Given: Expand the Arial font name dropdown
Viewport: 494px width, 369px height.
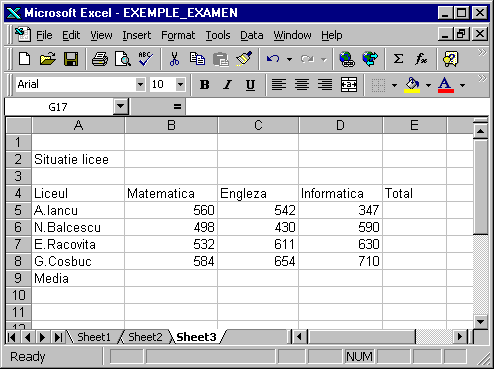Looking at the screenshot, I should pos(141,84).
